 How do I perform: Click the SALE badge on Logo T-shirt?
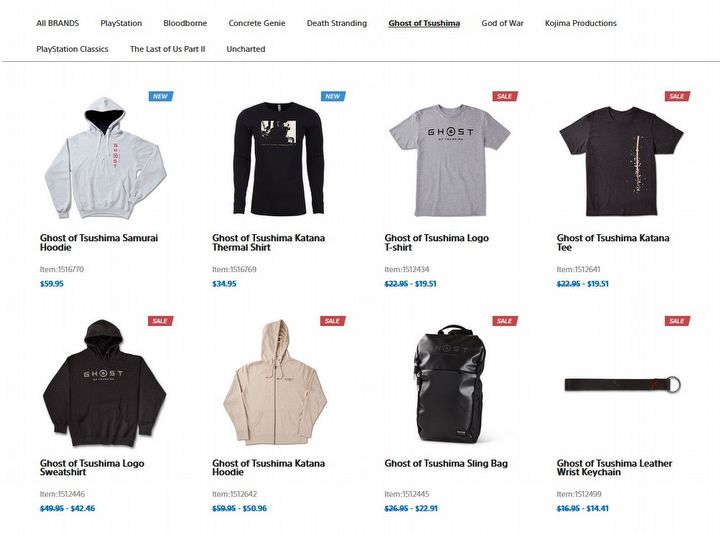tap(505, 96)
